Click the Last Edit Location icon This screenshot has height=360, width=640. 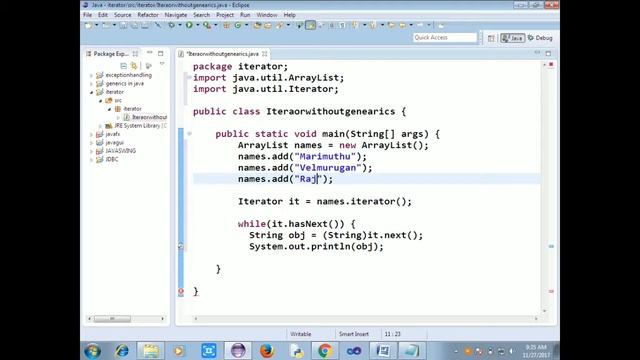click(391, 25)
